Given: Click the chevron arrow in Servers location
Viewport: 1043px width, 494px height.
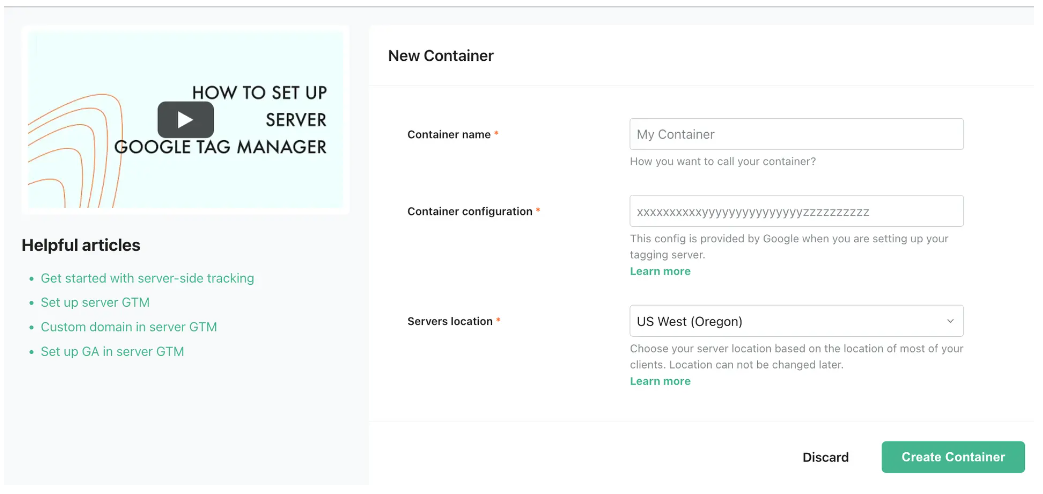Looking at the screenshot, I should (x=949, y=321).
